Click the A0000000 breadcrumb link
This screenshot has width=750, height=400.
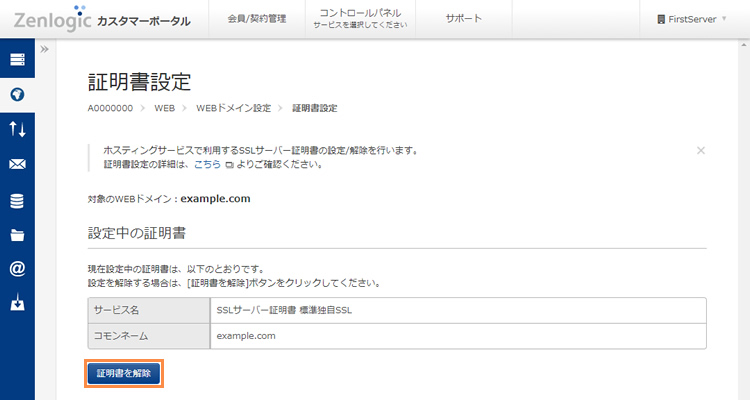click(108, 107)
